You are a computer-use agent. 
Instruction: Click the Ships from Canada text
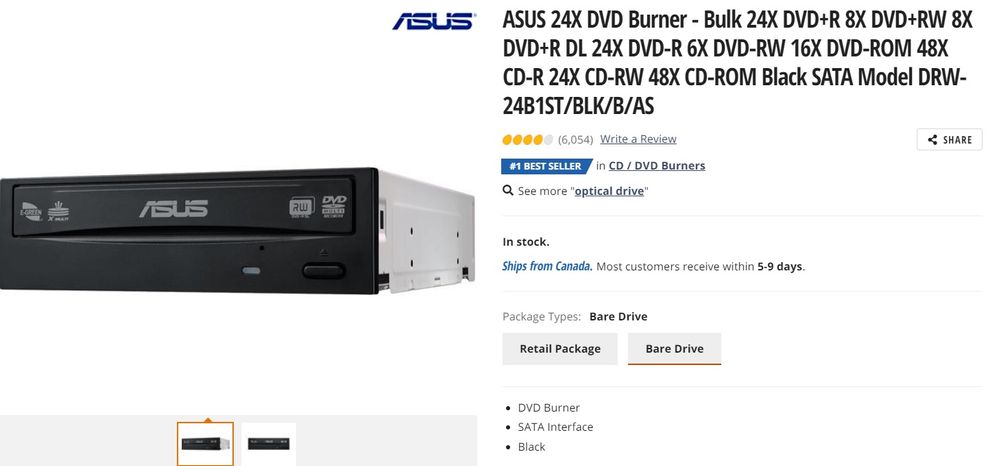point(547,266)
